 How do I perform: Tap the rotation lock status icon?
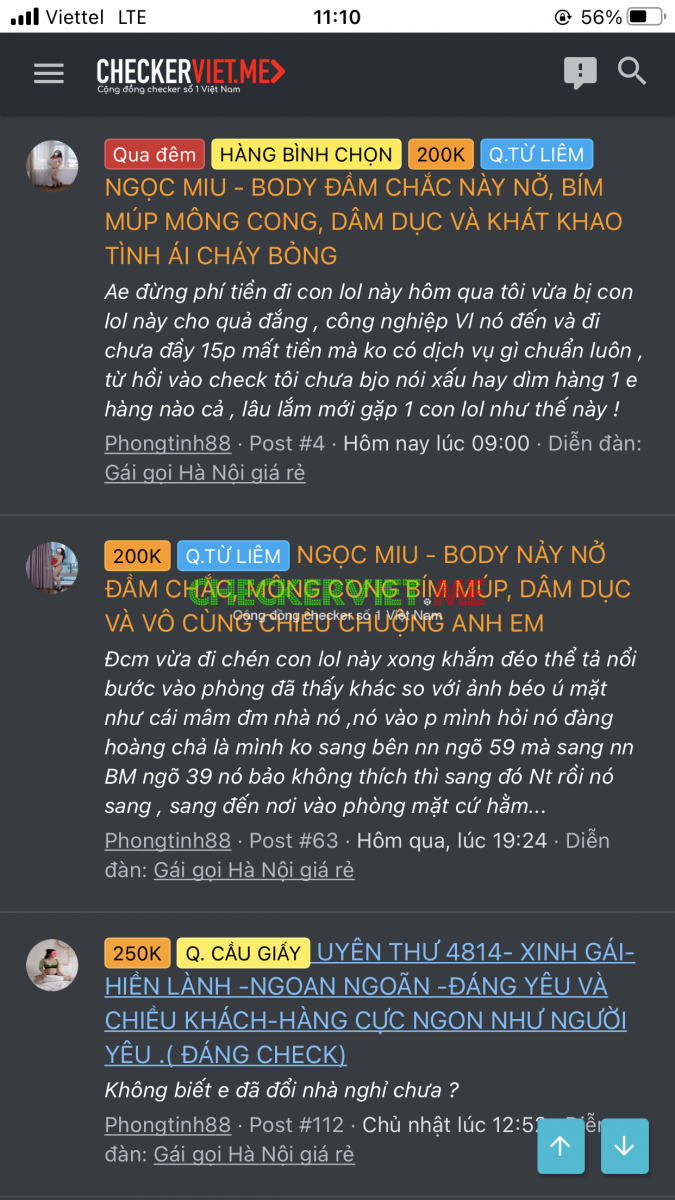563,17
